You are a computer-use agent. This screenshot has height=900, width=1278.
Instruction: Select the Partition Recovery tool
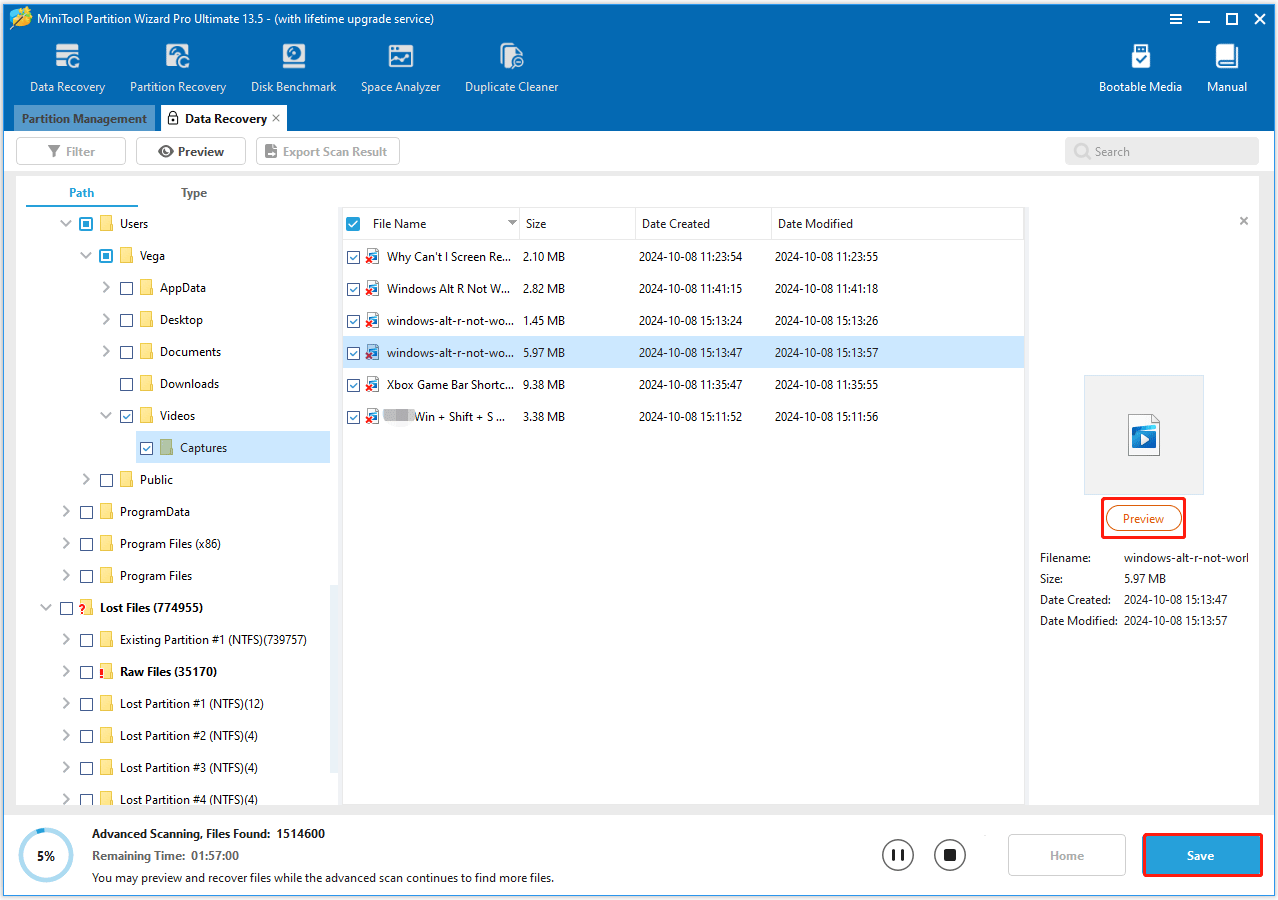pos(177,66)
